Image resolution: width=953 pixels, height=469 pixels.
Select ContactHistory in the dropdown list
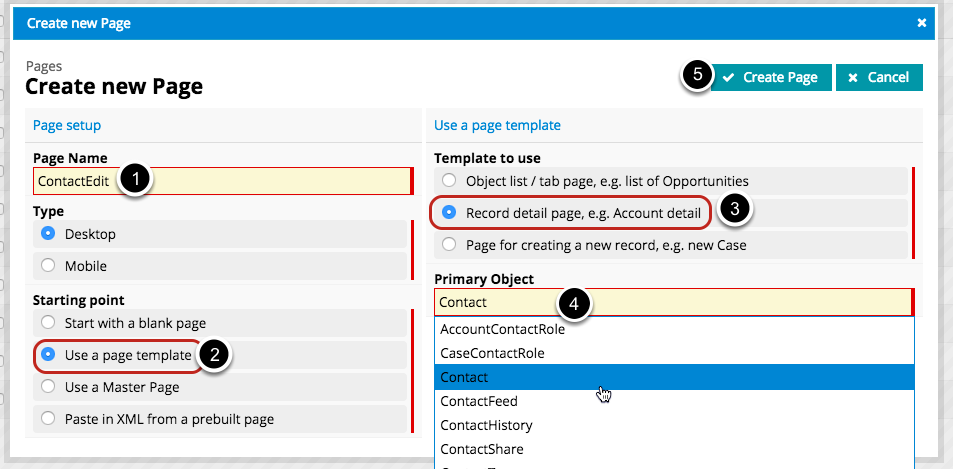coord(488,425)
